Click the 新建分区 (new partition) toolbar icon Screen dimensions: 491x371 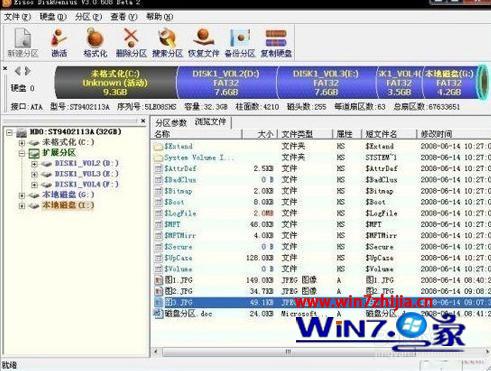(x=23, y=43)
